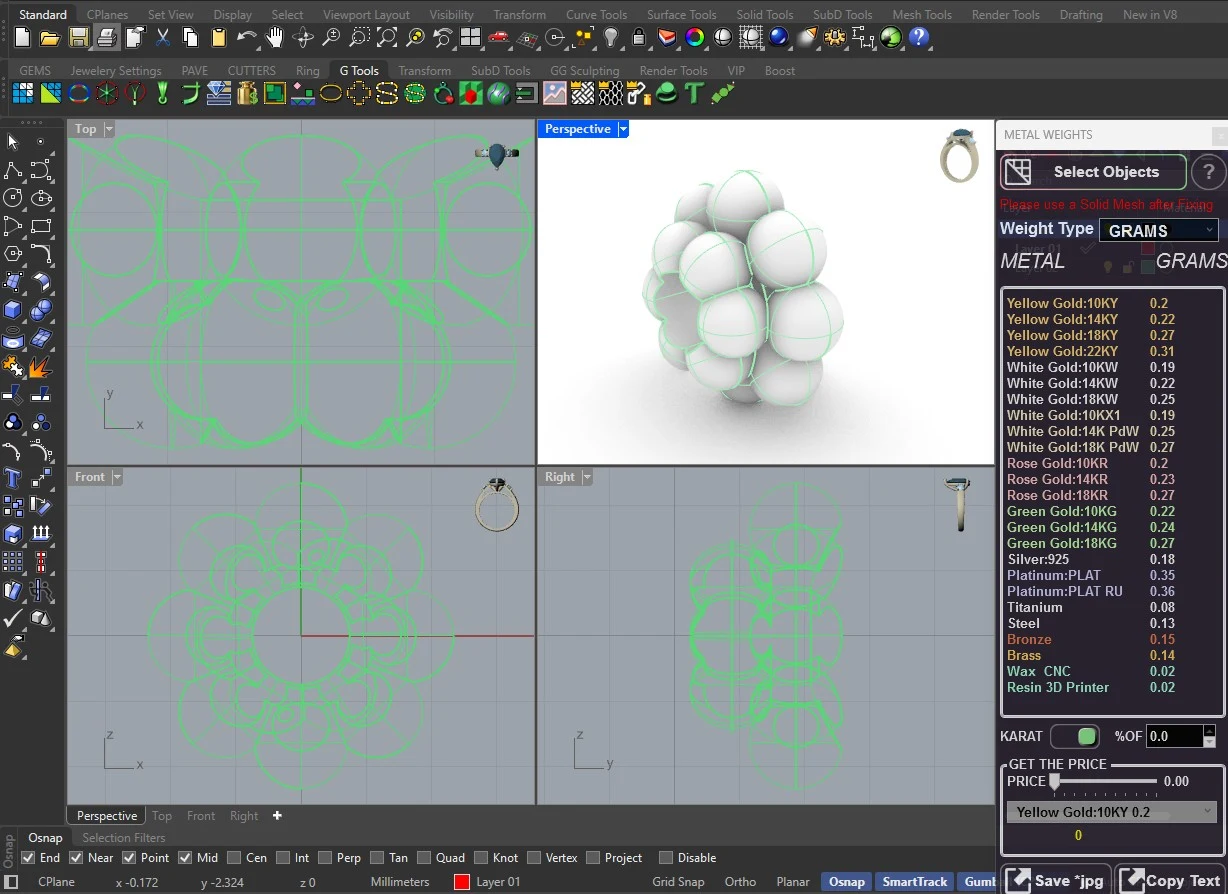1228x894 pixels.
Task: Click the light bulb hide icon
Action: click(x=611, y=38)
